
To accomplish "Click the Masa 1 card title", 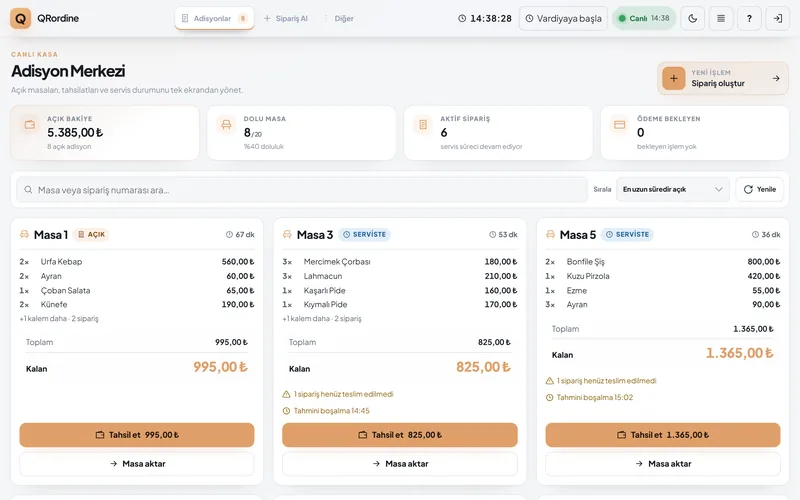I will click(x=51, y=235).
